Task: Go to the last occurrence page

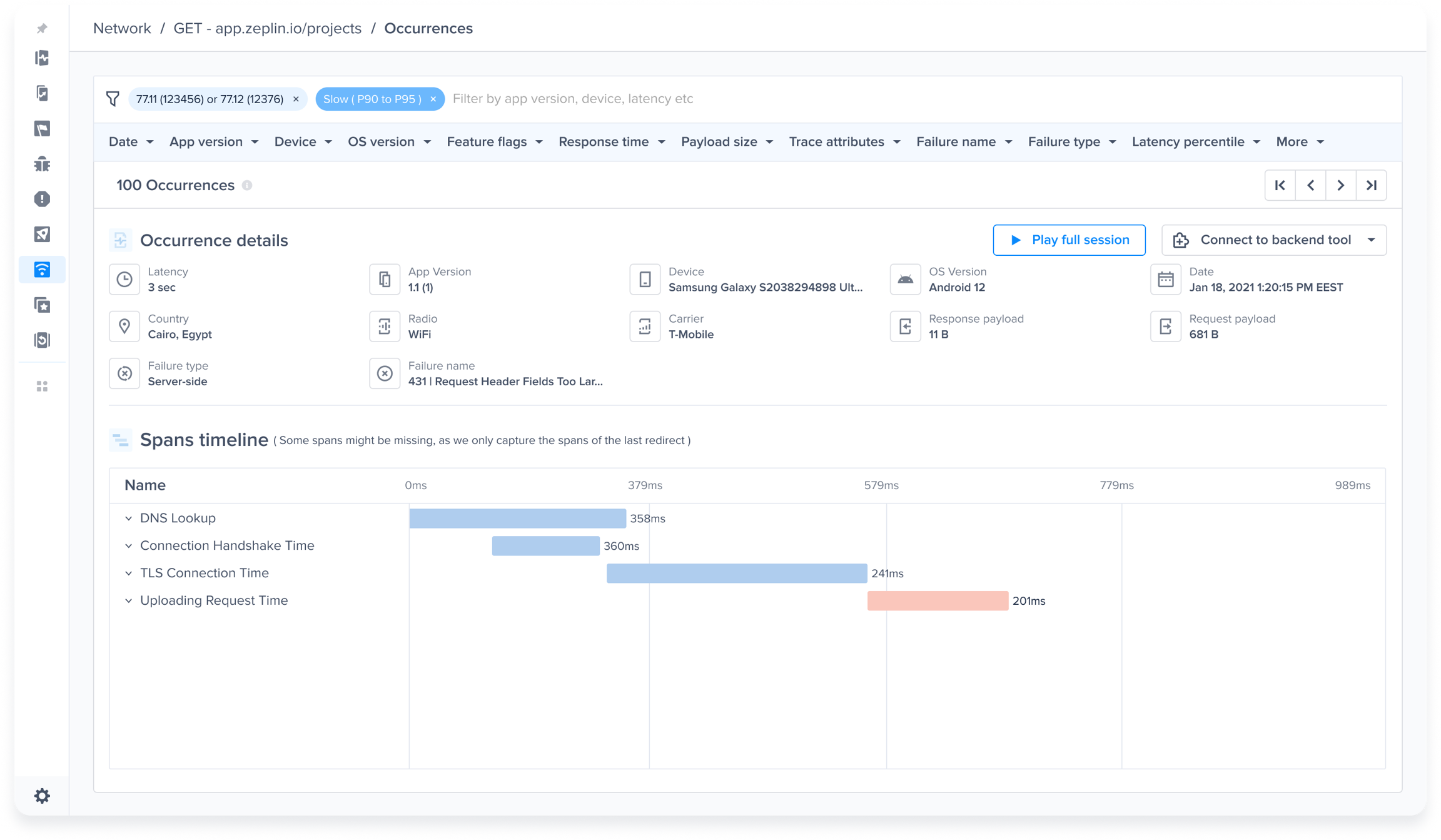Action: point(1371,185)
